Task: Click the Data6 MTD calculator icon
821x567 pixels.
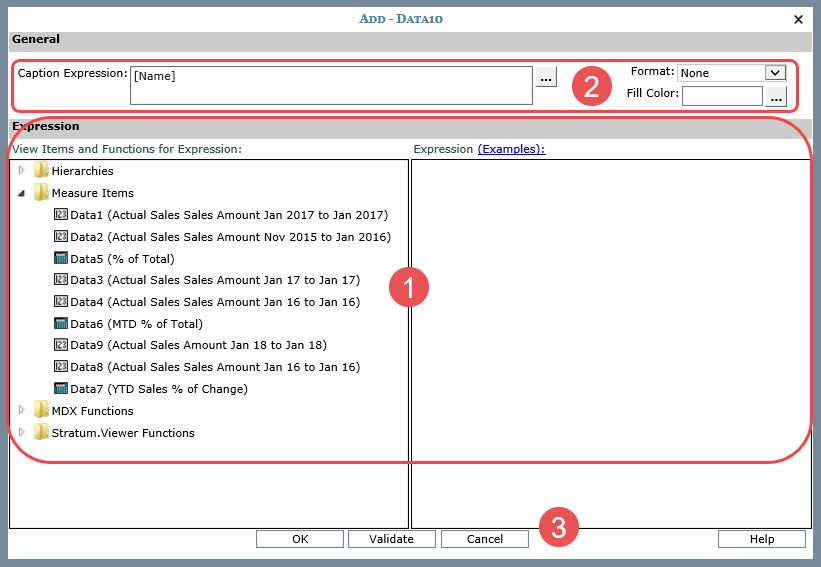Action: click(x=61, y=324)
